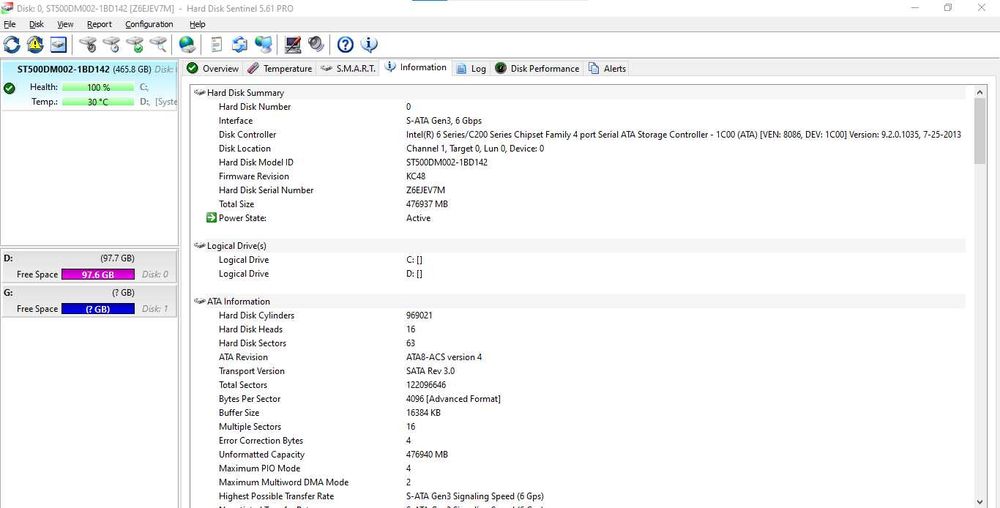The height and width of the screenshot is (508, 1000).
Task: Click the globe with disk toolbar icon
Action: click(x=187, y=45)
